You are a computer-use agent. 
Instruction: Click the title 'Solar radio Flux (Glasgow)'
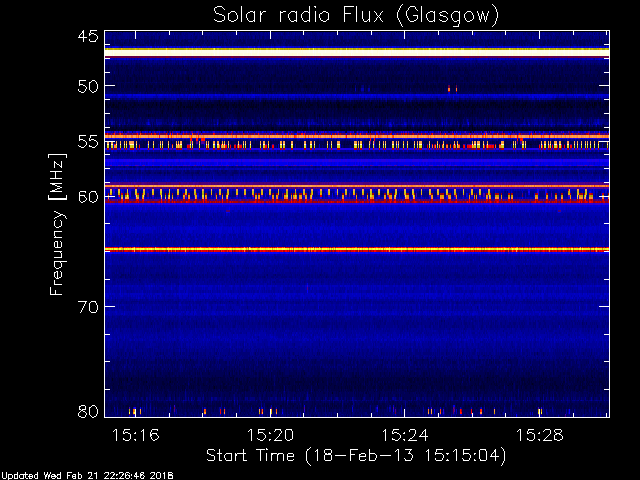pyautogui.click(x=356, y=16)
